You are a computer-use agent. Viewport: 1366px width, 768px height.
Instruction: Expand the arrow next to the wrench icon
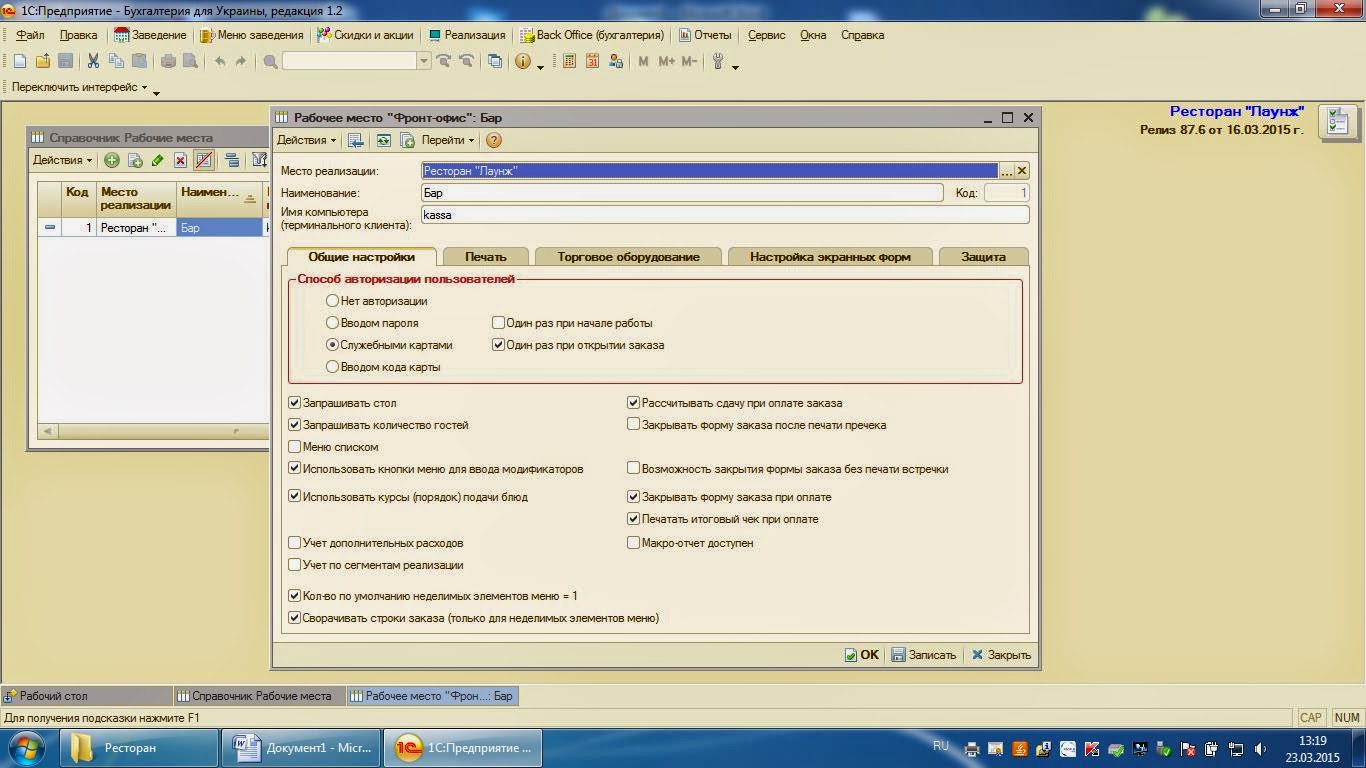coord(735,65)
